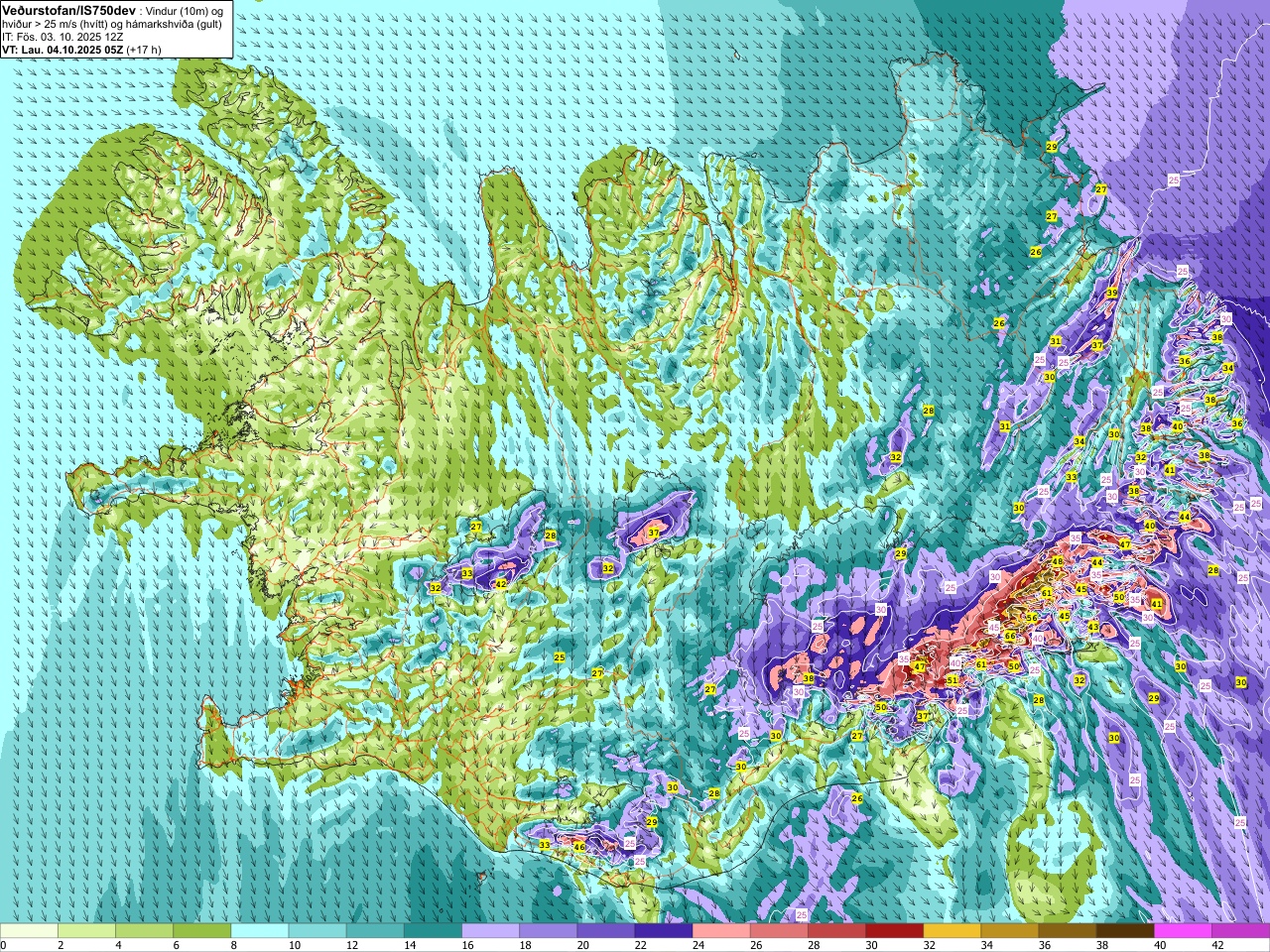The height and width of the screenshot is (952, 1270).
Task: Click the yellow gust label 66
Action: [1010, 636]
